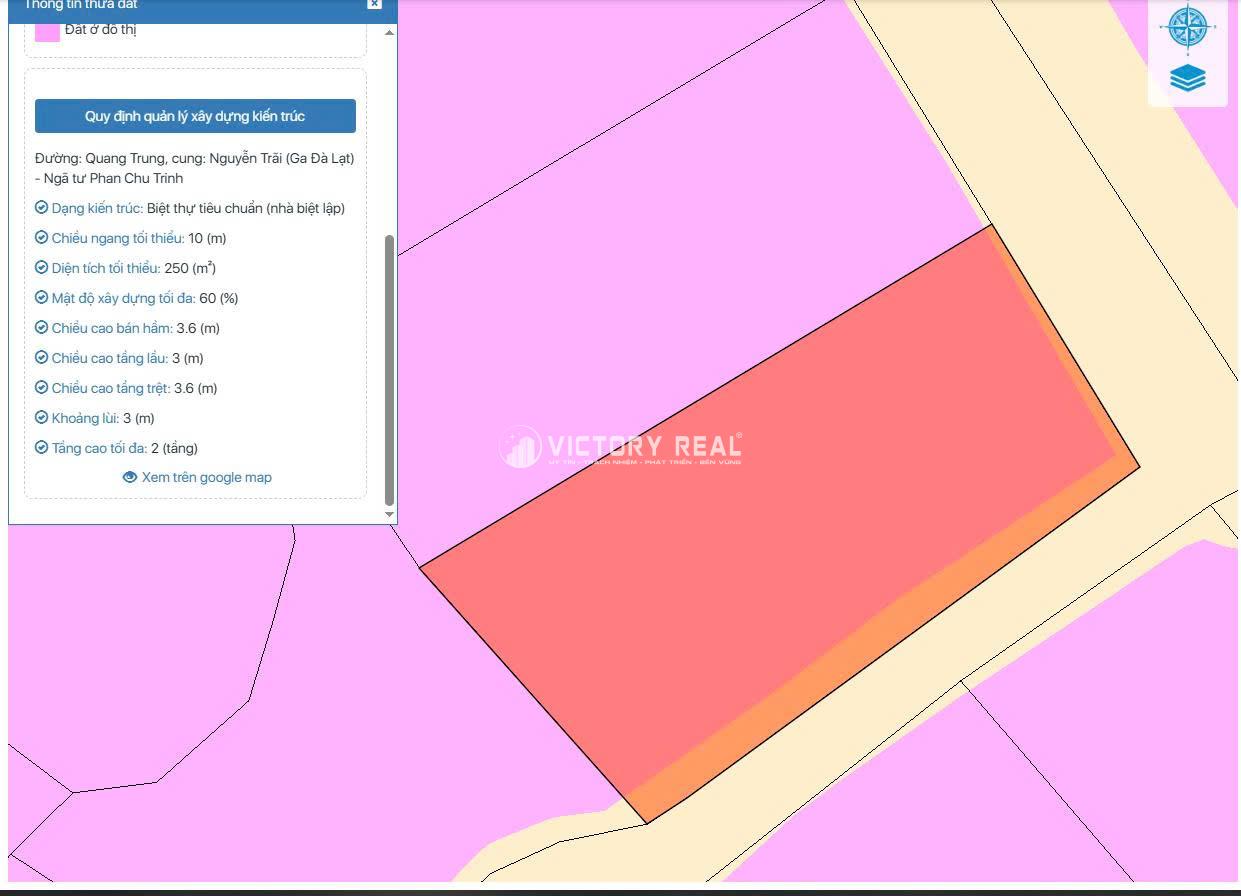The image size is (1241, 896).
Task: Click check icon next to Khoảng lùi
Action: pos(41,418)
